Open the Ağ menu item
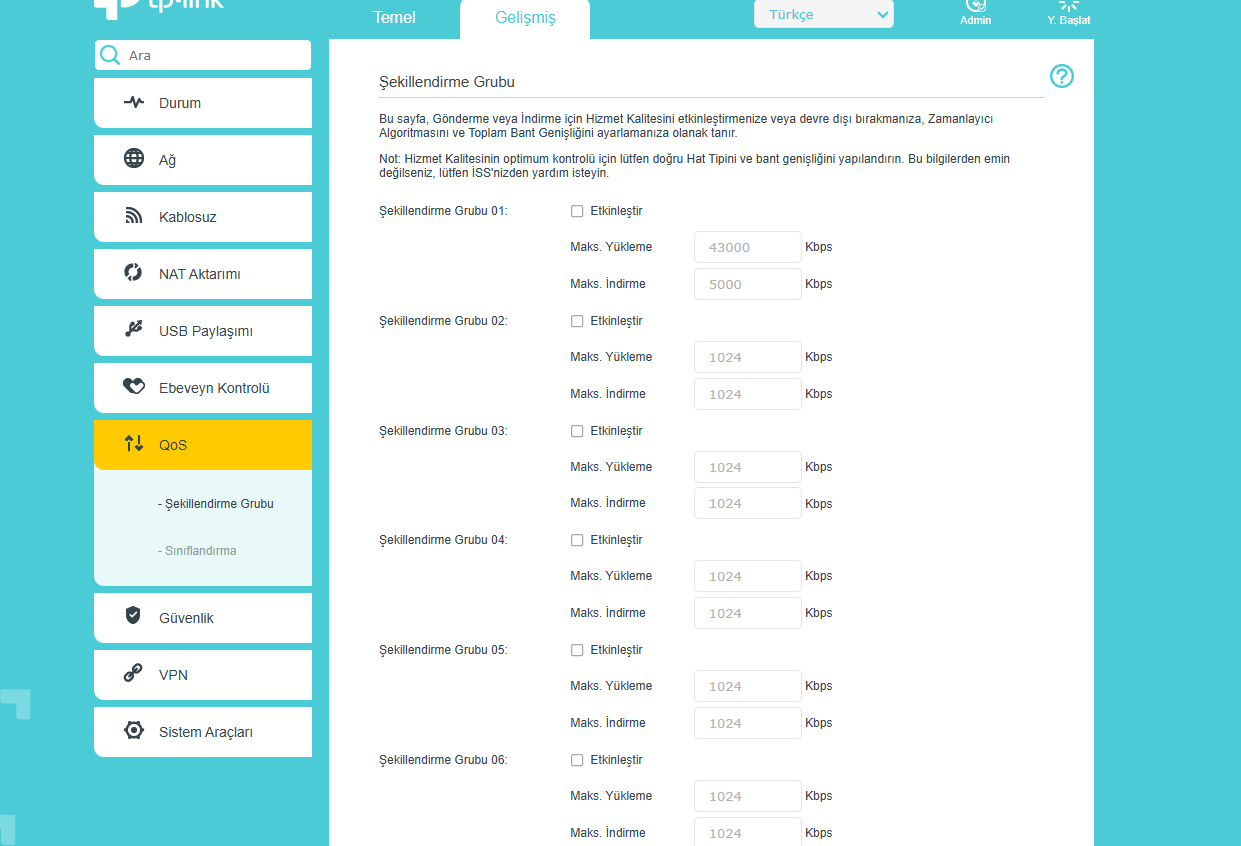This screenshot has height=846, width=1241. click(x=203, y=160)
